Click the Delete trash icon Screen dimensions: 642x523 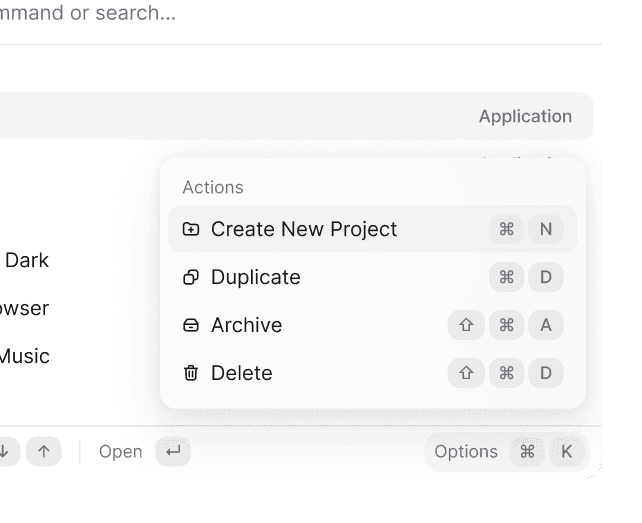point(191,373)
